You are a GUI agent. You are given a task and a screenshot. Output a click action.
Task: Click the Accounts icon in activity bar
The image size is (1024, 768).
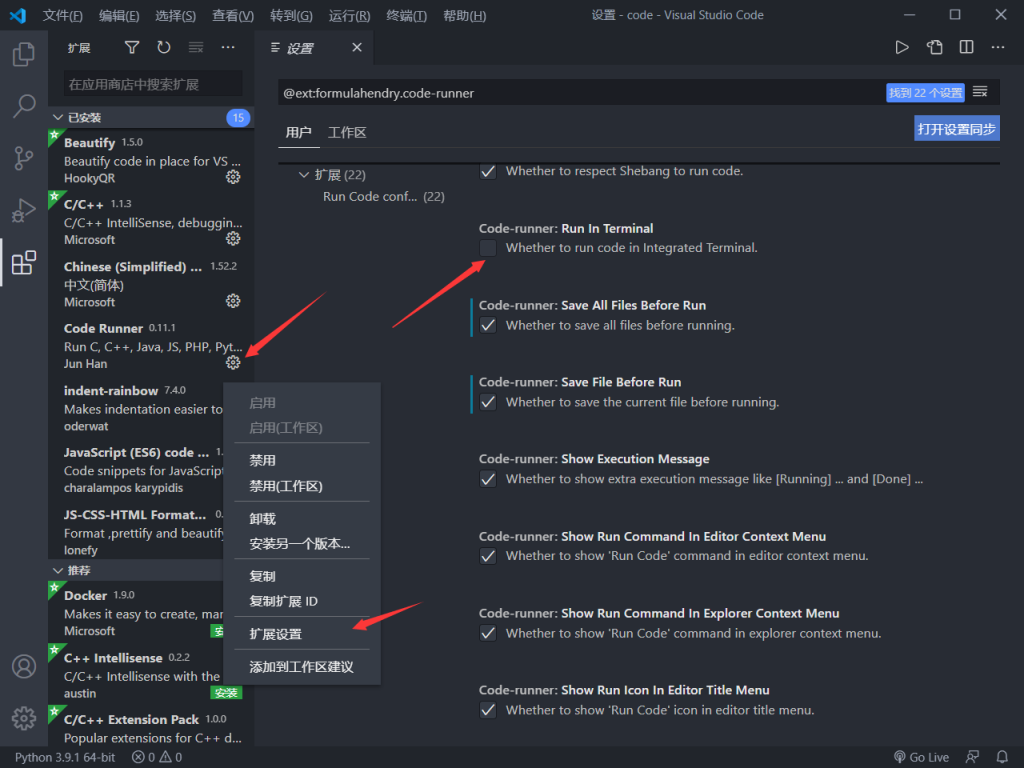coord(24,666)
